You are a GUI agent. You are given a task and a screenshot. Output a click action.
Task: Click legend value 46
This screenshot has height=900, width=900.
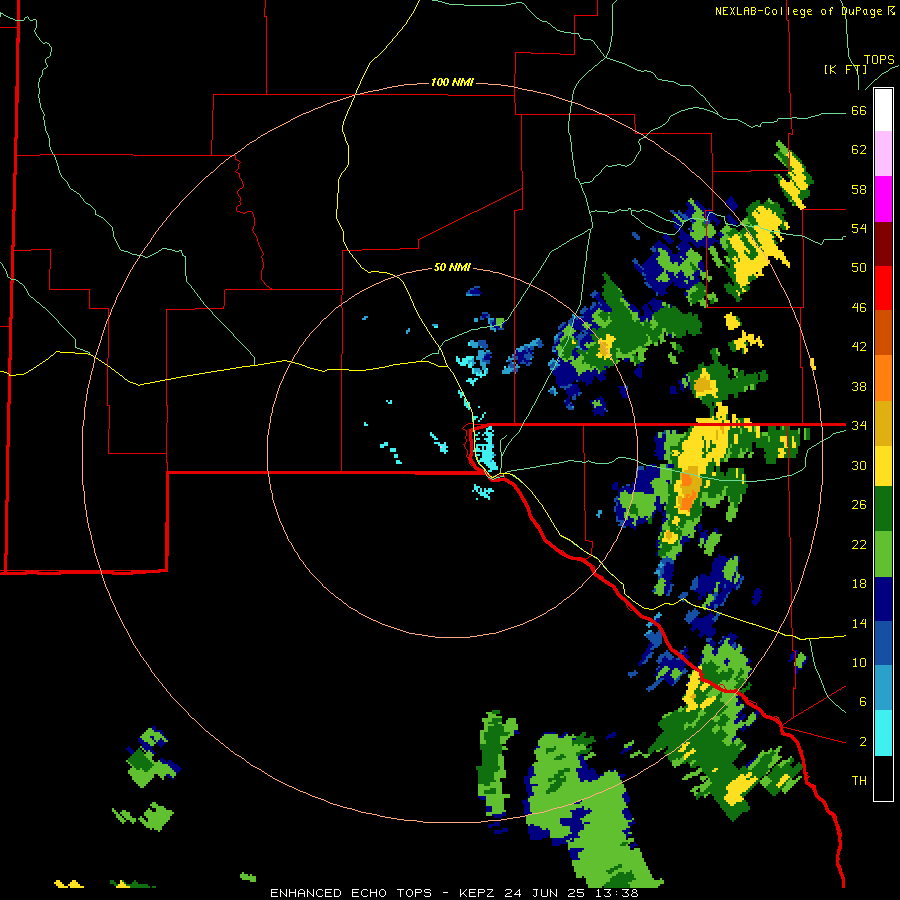(x=859, y=308)
